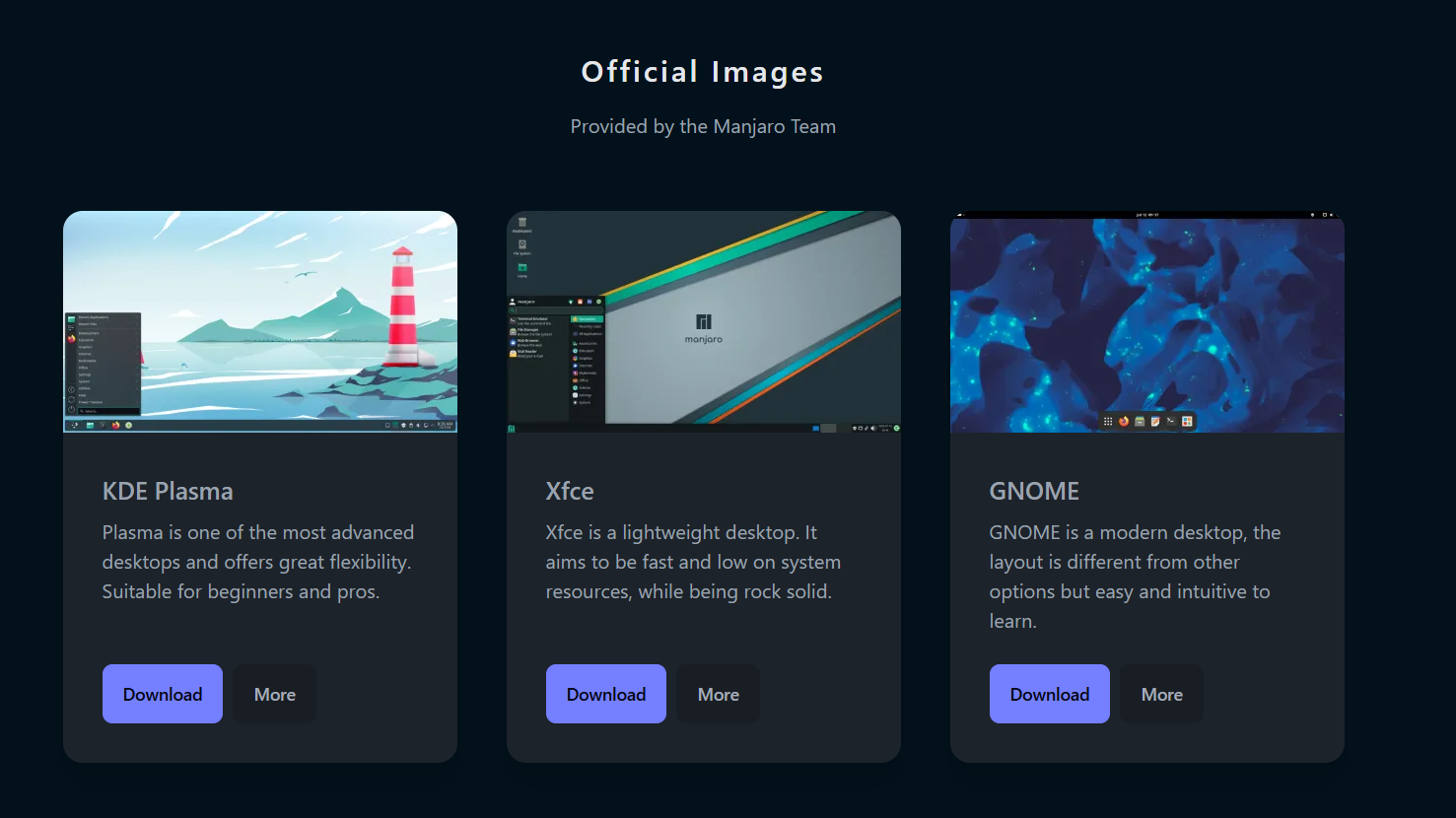Click the "Official Images" heading
This screenshot has width=1456, height=818.
click(703, 72)
